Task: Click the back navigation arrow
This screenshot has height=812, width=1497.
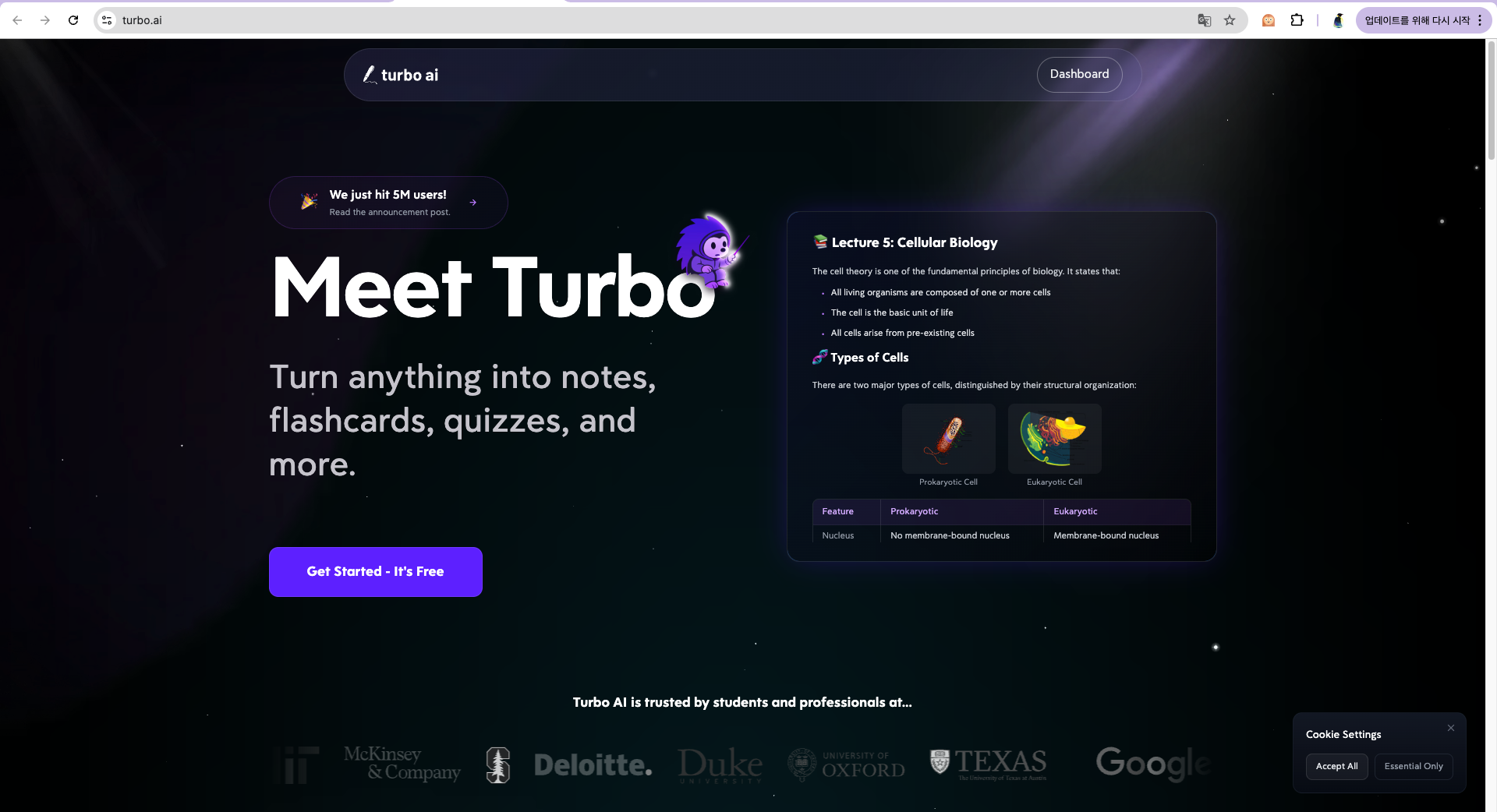Action: point(17,20)
